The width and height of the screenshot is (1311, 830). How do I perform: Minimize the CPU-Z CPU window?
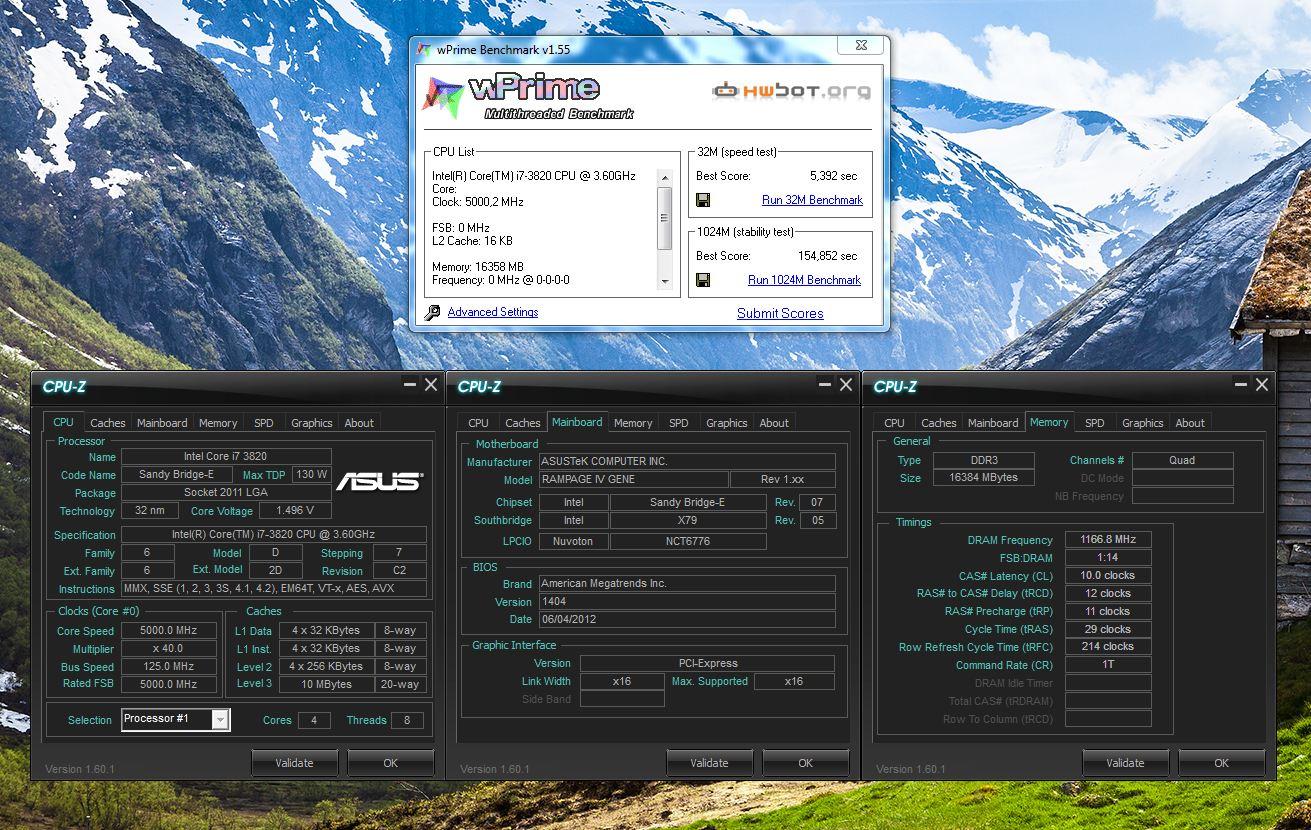[410, 384]
